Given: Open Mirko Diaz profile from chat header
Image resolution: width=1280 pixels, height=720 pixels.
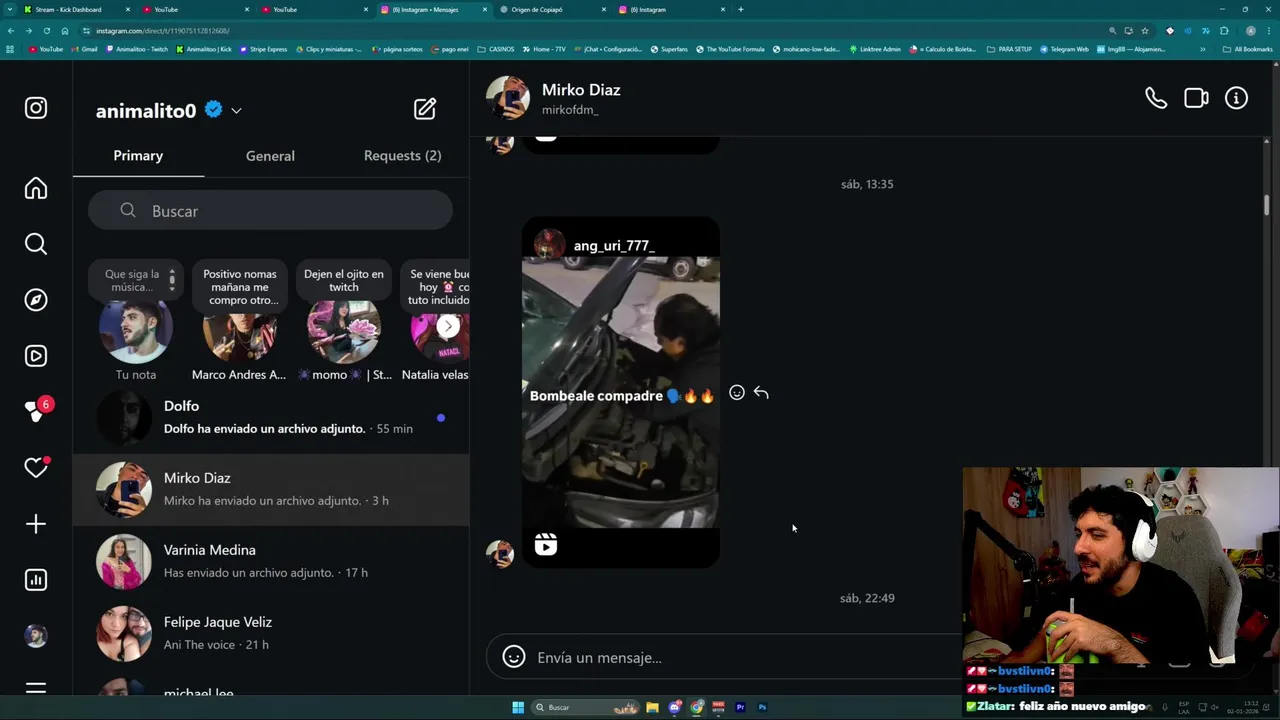Looking at the screenshot, I should 581,90.
